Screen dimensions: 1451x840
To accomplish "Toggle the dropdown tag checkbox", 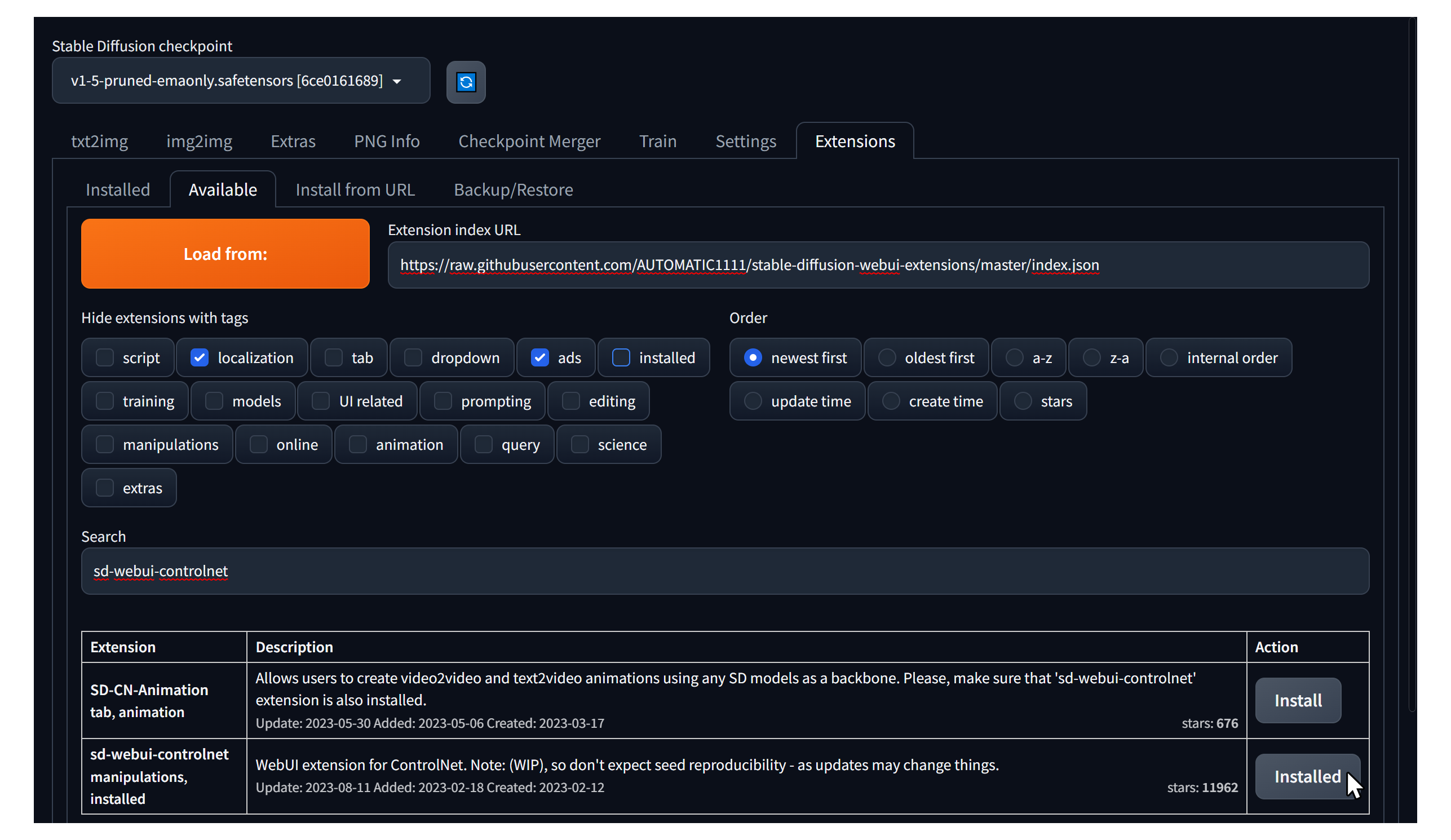I will pos(413,357).
